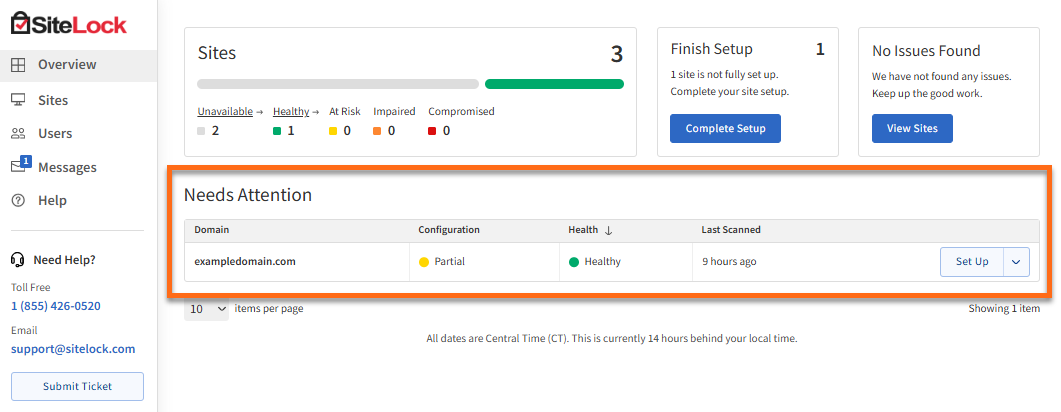The height and width of the screenshot is (412, 1061).
Task: Click the green healthy sites progress bar
Action: pos(554,84)
